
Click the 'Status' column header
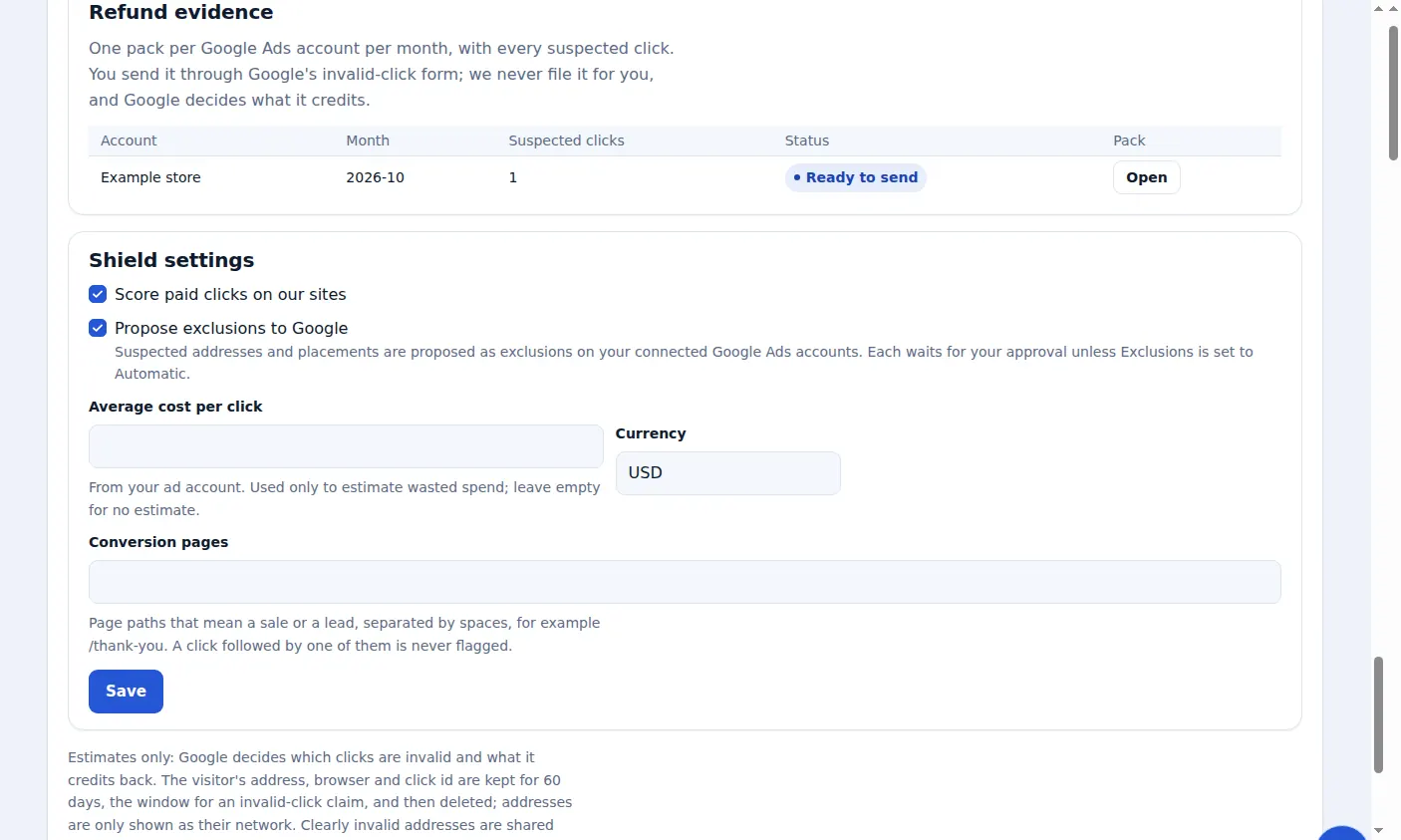807,140
